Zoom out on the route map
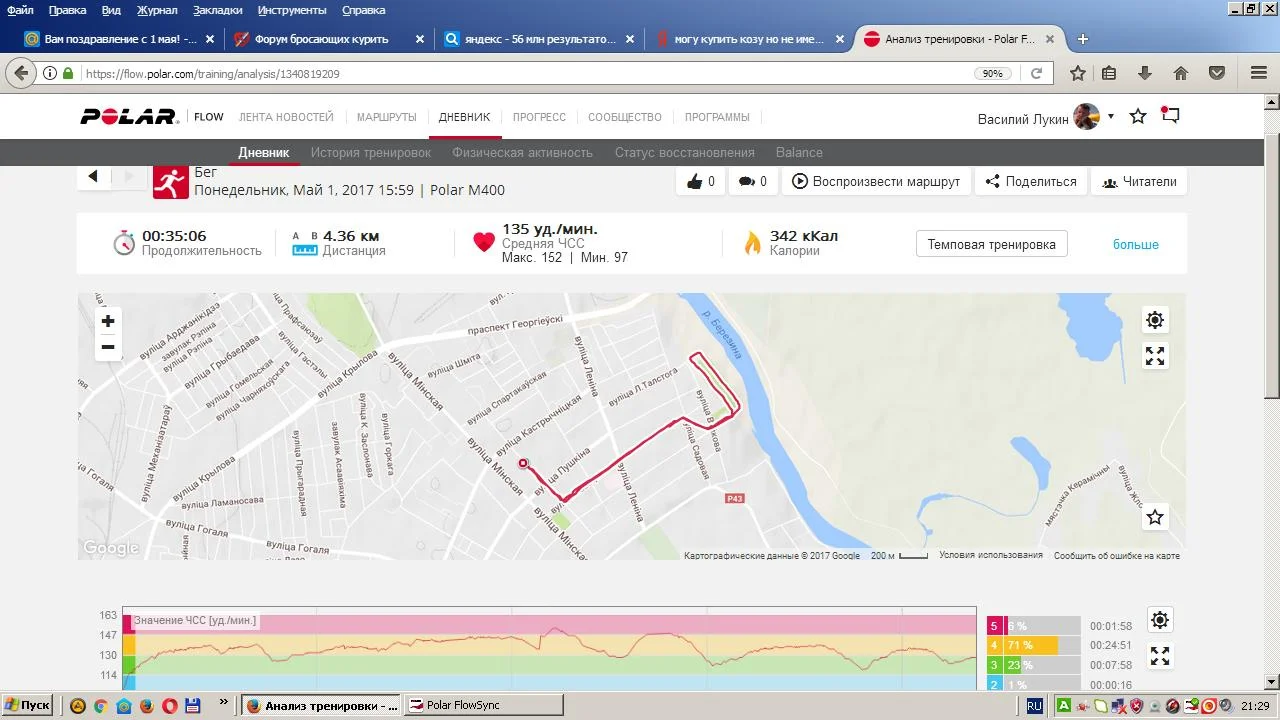Image resolution: width=1280 pixels, height=720 pixels. tap(108, 347)
